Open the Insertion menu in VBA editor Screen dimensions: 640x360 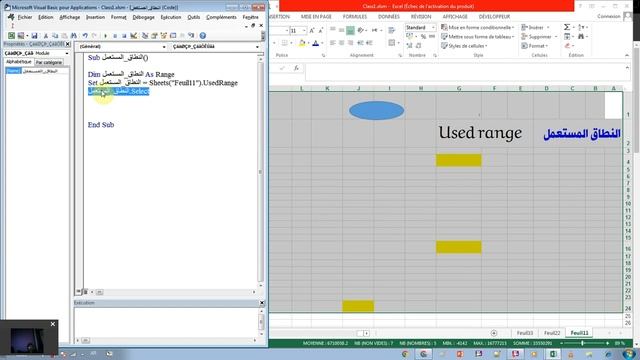click(96, 17)
